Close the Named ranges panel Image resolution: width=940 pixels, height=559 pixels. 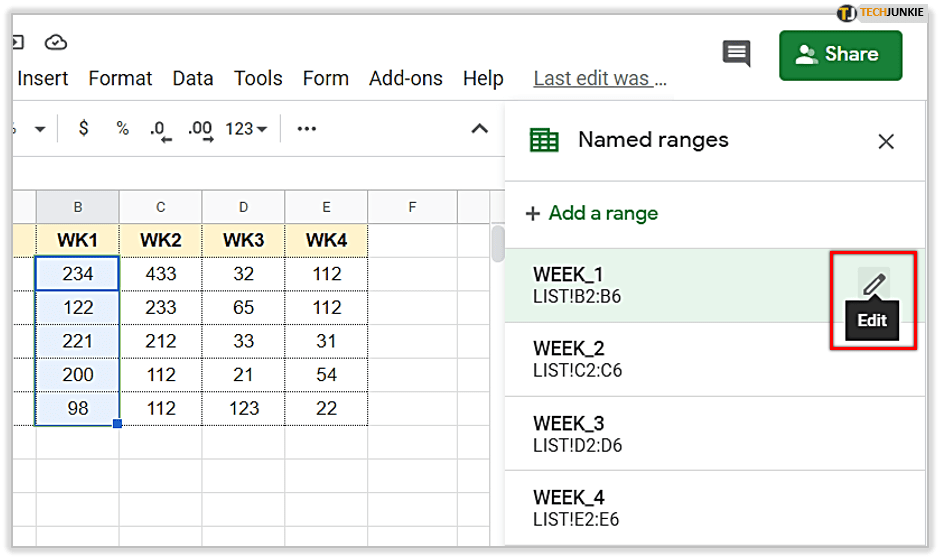coord(885,142)
